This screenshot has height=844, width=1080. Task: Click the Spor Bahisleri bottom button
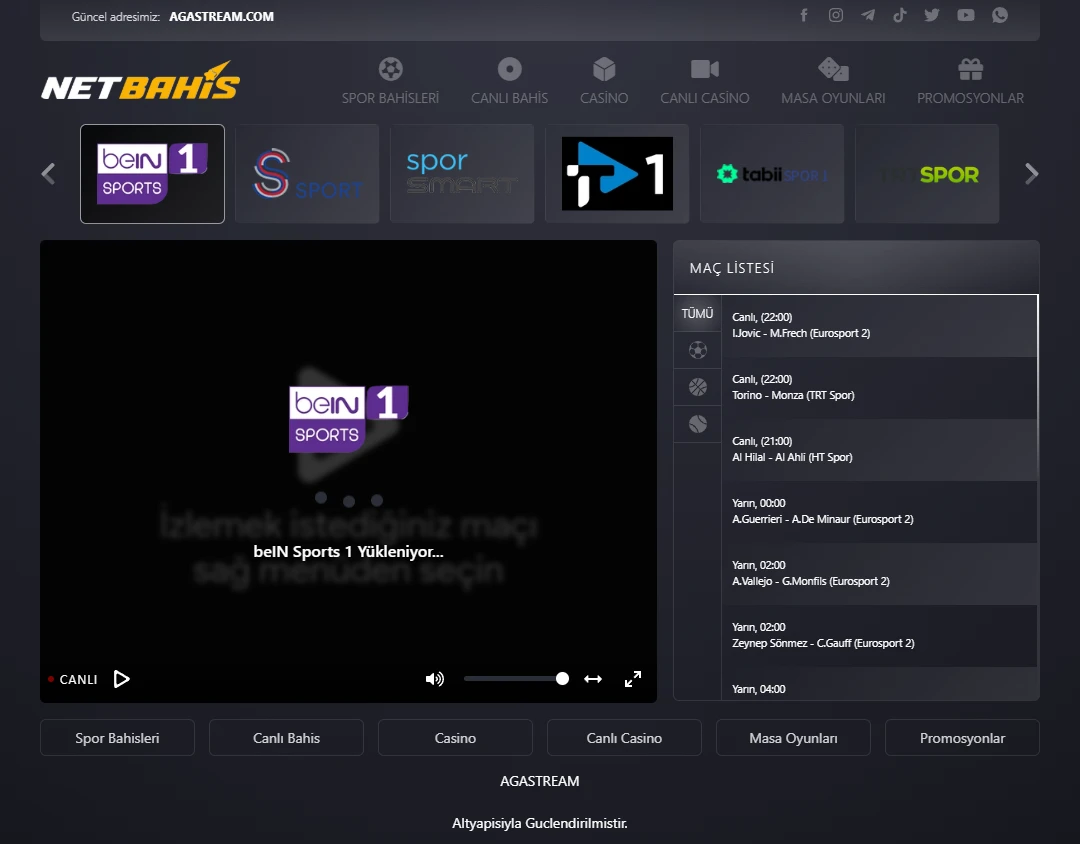(x=117, y=738)
